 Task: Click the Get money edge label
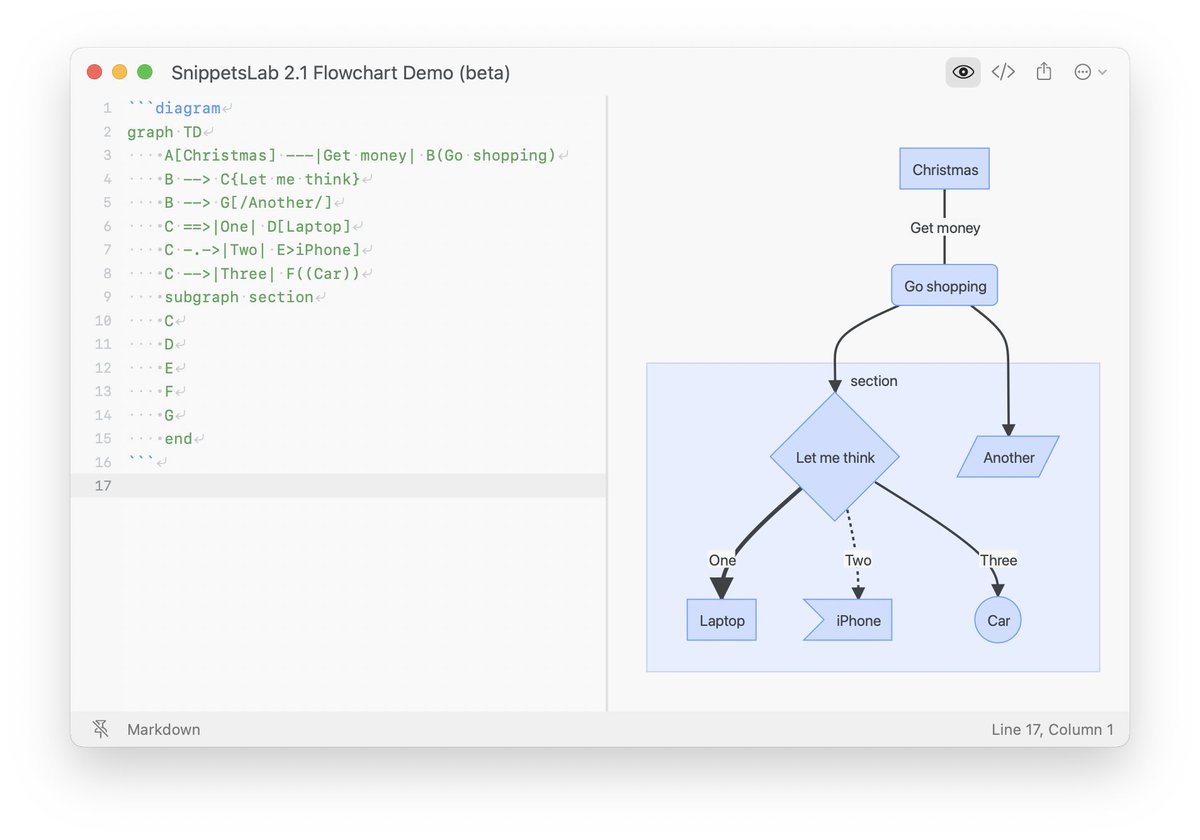945,228
